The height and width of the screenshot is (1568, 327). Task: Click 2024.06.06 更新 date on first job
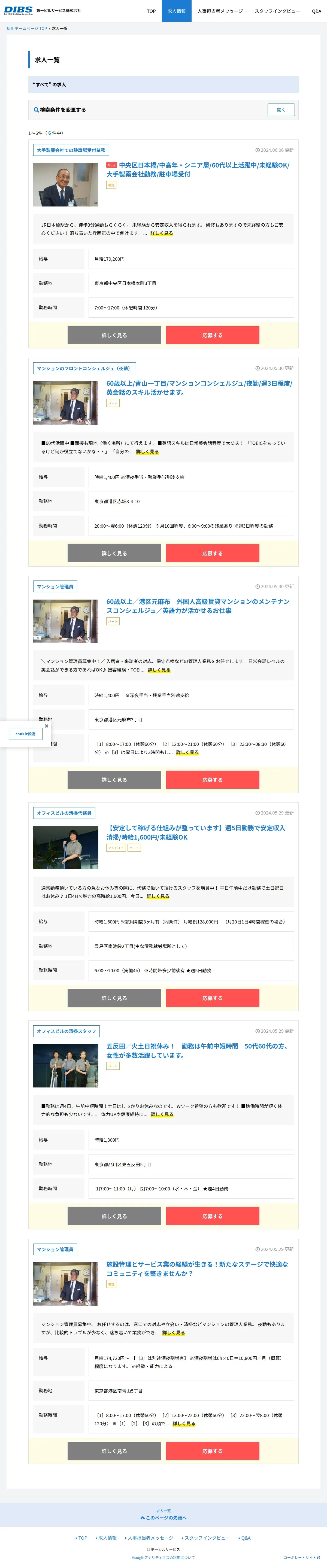click(x=275, y=150)
